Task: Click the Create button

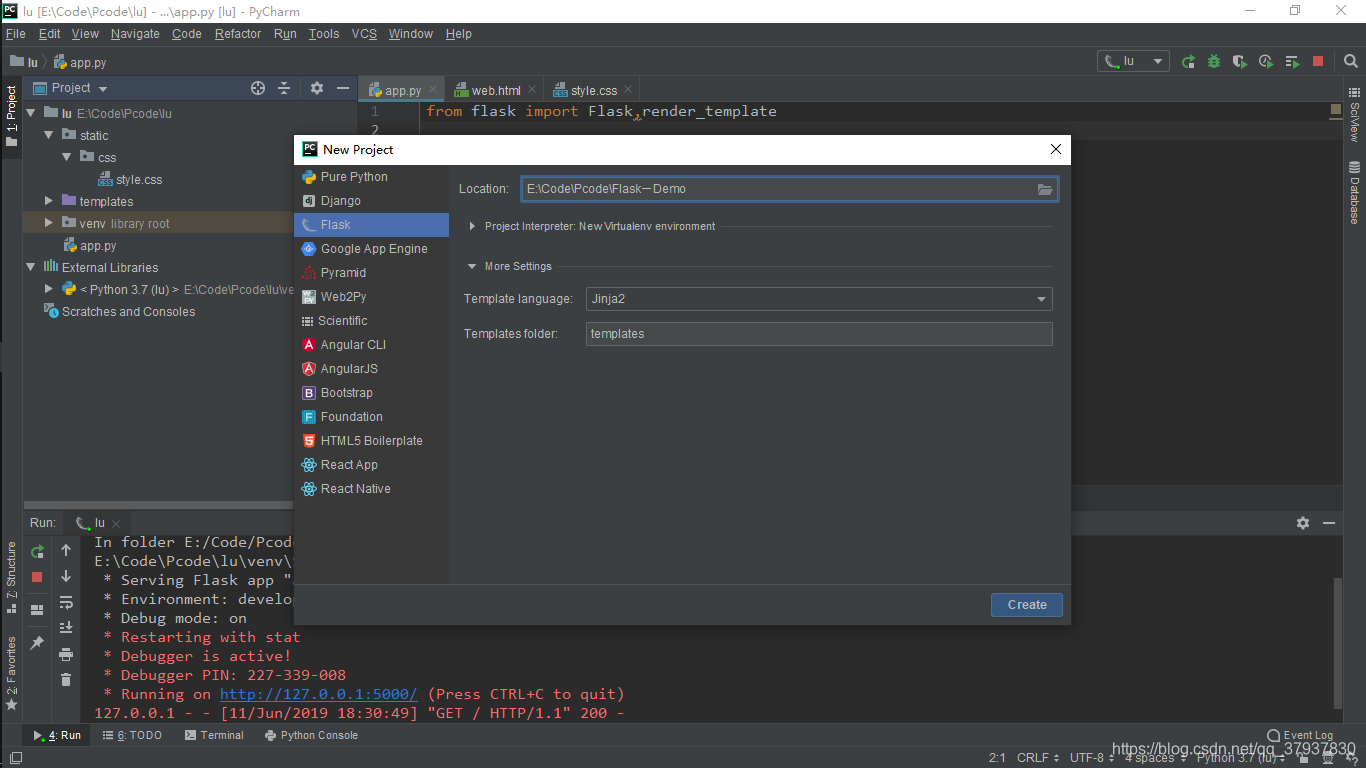Action: [x=1027, y=605]
